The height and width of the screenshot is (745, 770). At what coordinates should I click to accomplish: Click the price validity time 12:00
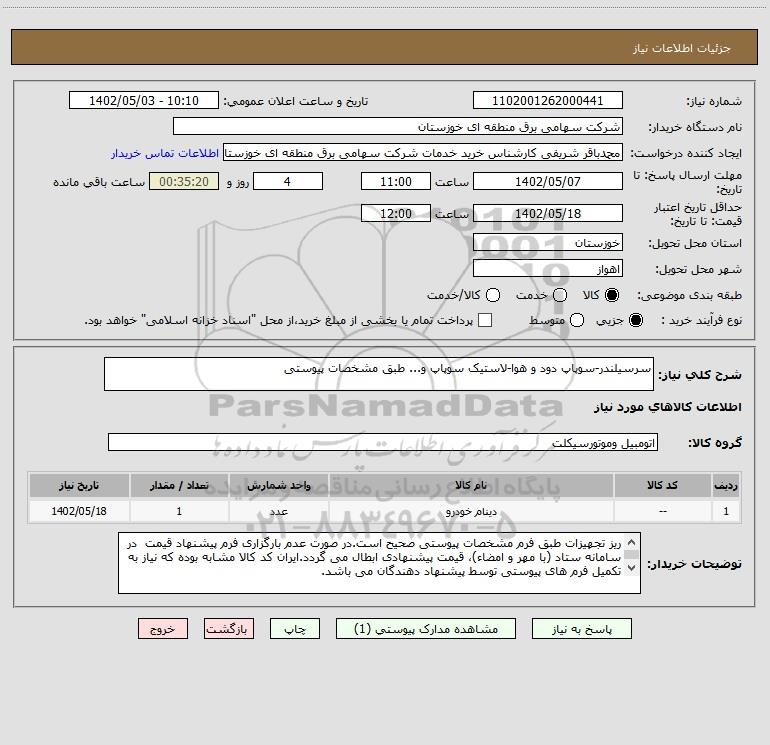click(396, 213)
